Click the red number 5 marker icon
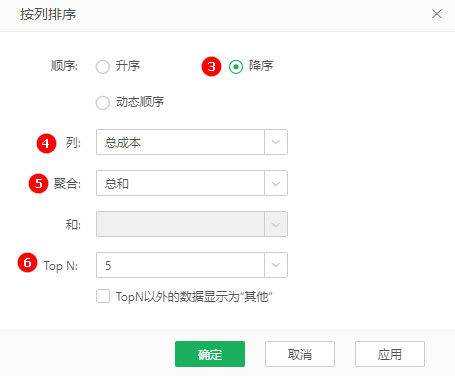This screenshot has height=376, width=455. click(x=38, y=183)
